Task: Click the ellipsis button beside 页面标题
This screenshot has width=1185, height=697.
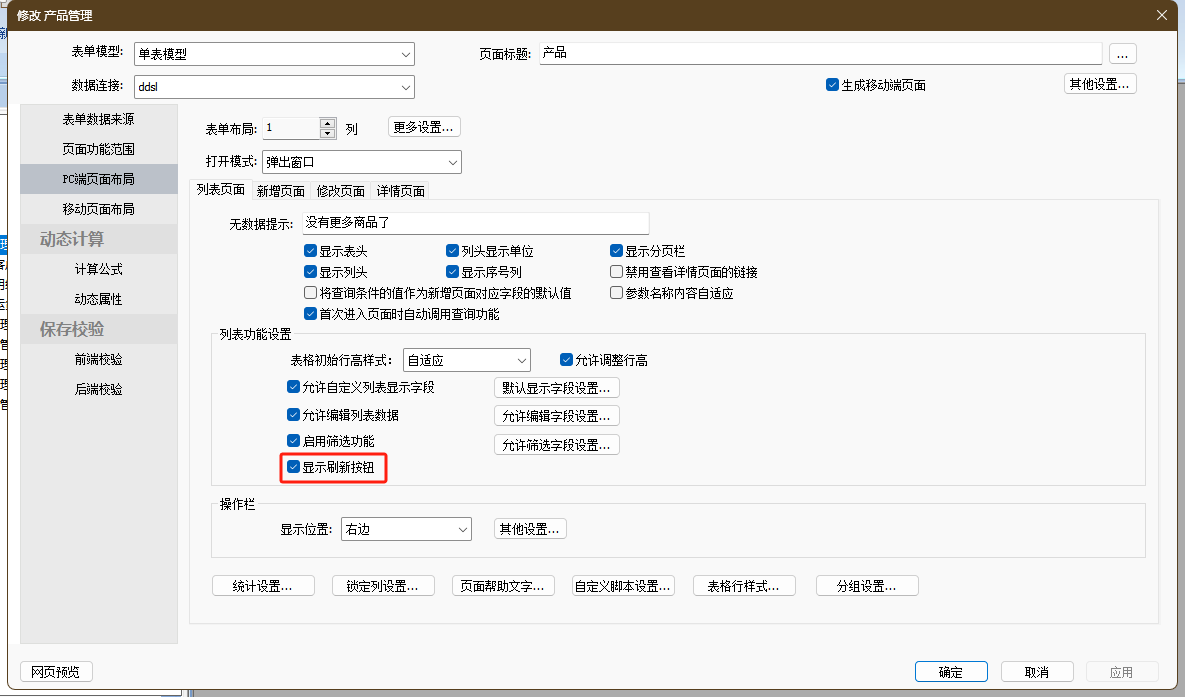Action: (x=1123, y=53)
